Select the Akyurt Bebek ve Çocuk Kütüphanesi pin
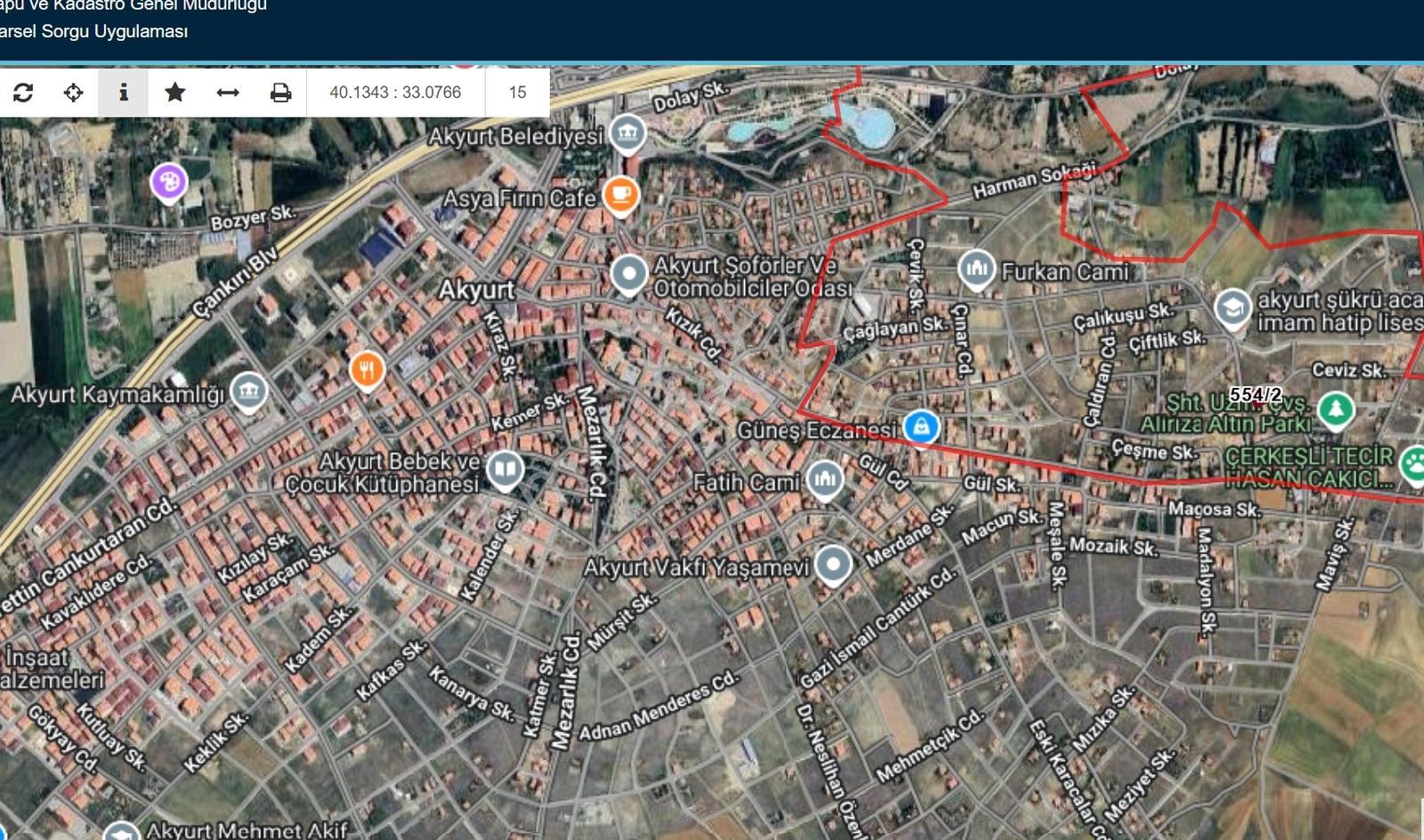The height and width of the screenshot is (840, 1424). [504, 470]
